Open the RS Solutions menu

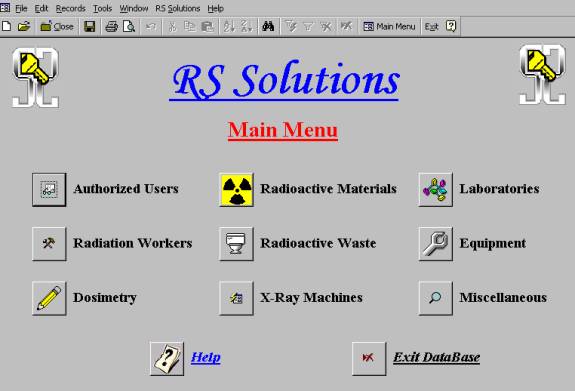[178, 8]
